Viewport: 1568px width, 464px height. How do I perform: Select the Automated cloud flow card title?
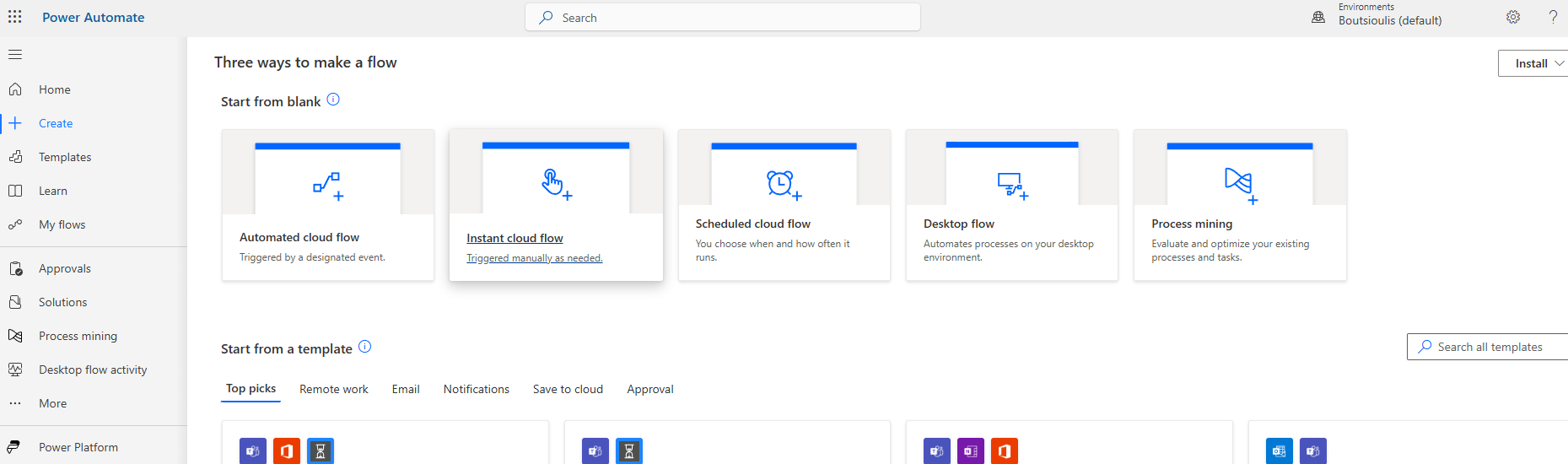(299, 237)
